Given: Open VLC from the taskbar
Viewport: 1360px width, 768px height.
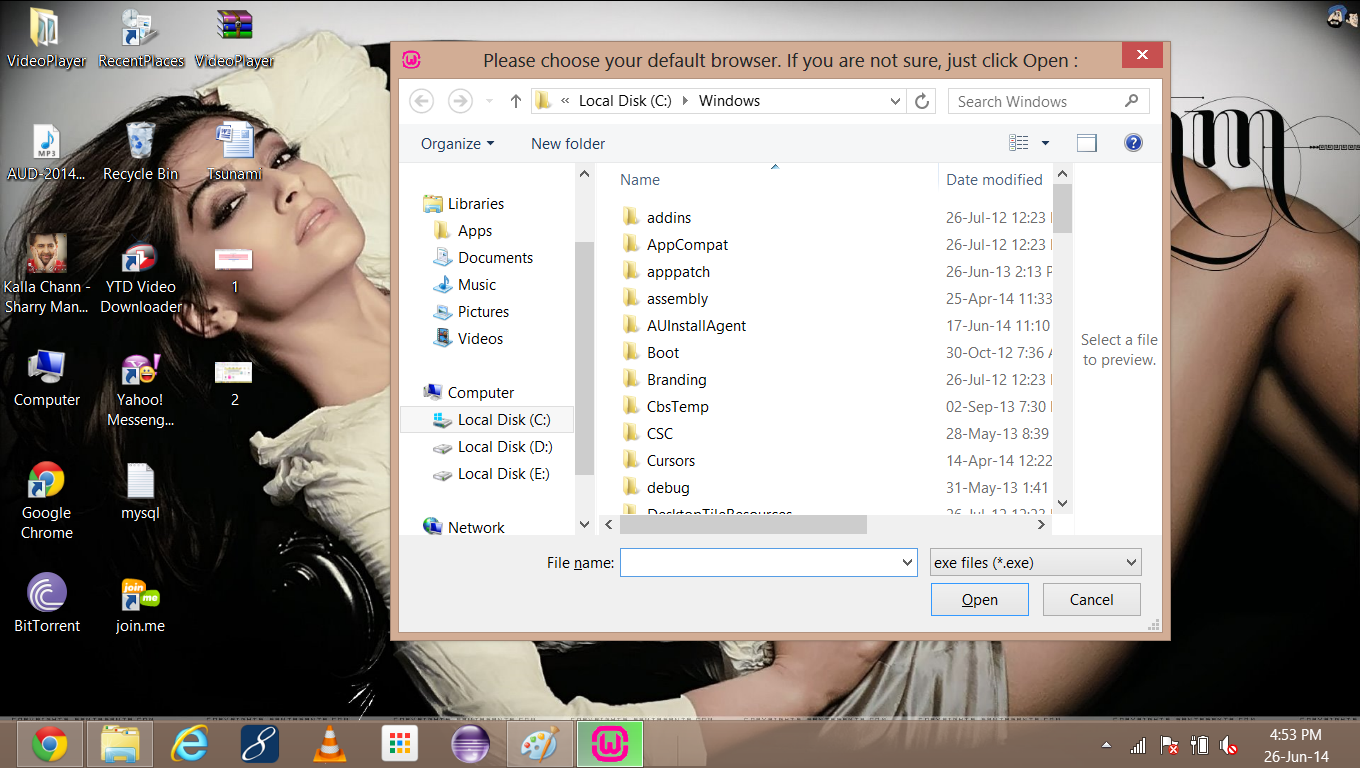Looking at the screenshot, I should 329,744.
